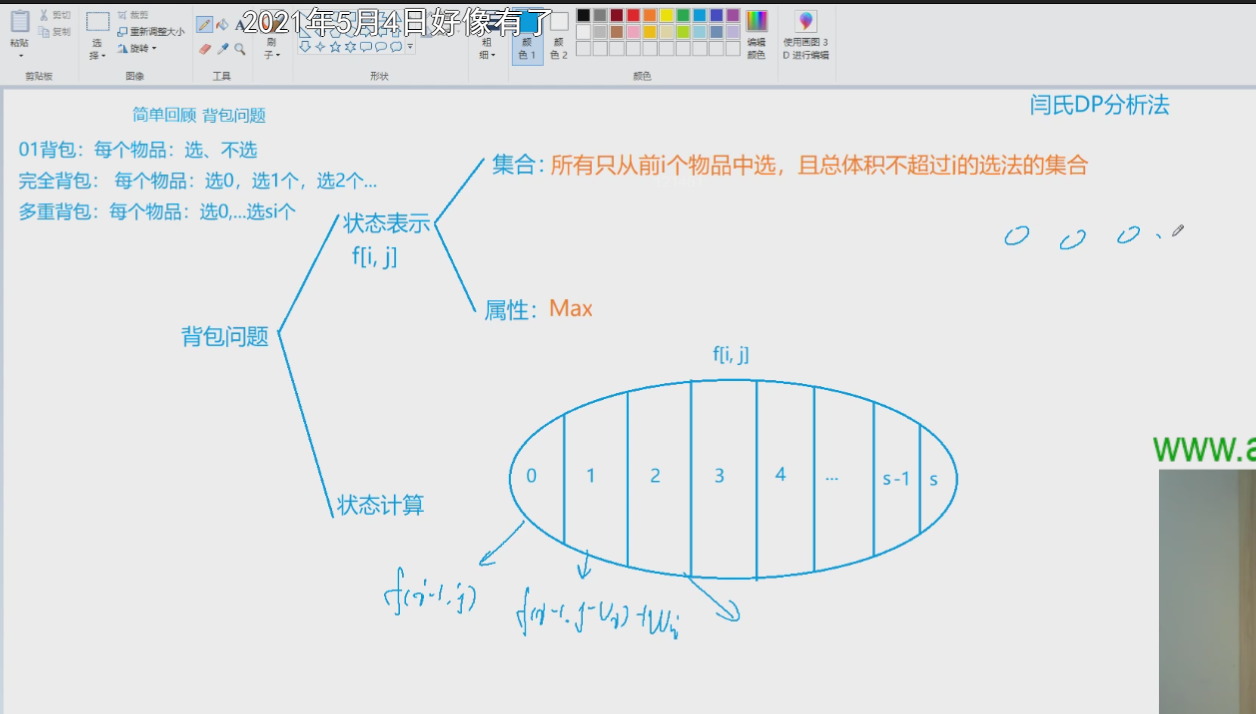Select the four-point star shape
Screen dimensions: 1256x714
[x=320, y=46]
